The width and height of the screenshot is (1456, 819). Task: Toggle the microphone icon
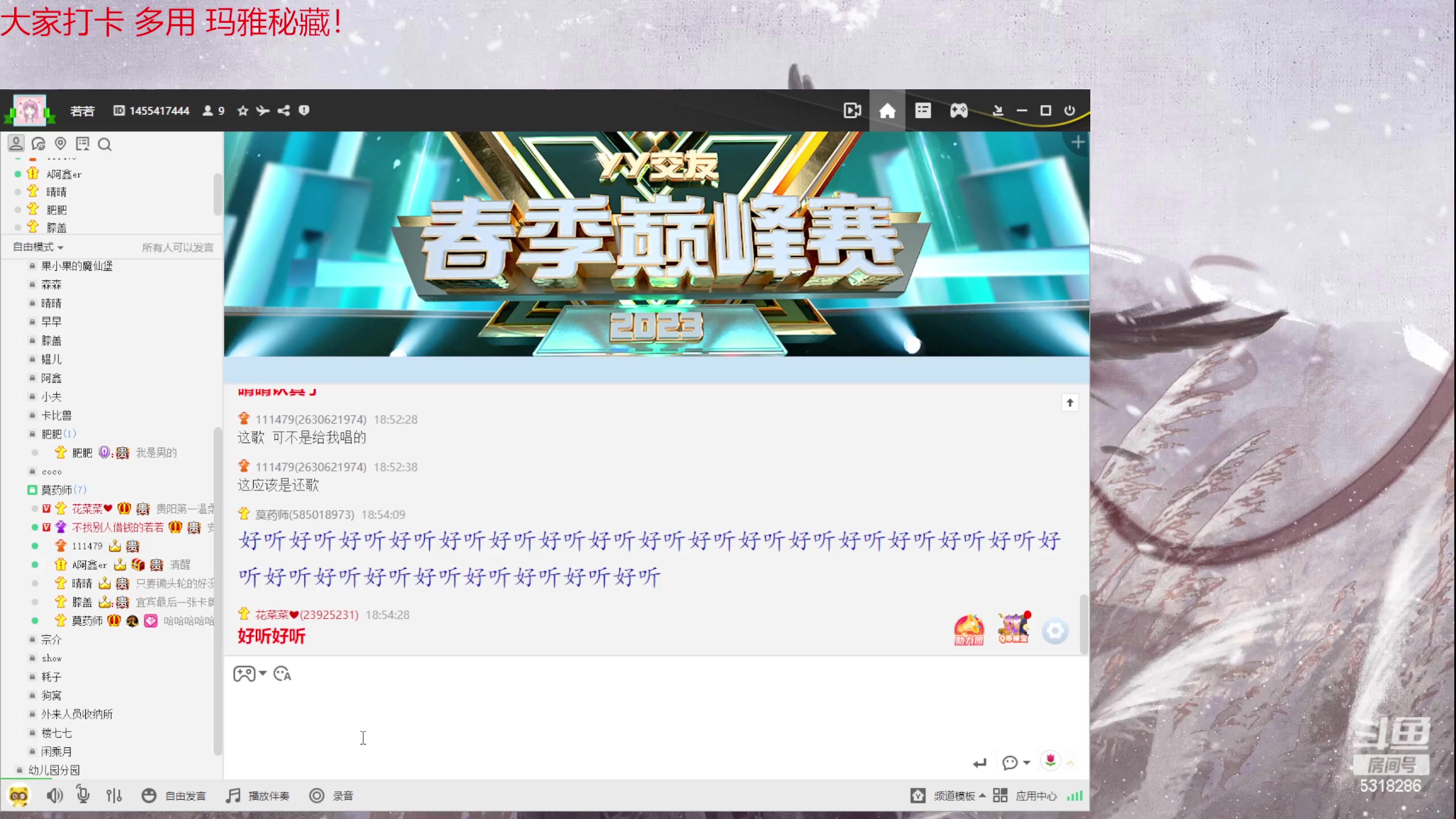[83, 795]
